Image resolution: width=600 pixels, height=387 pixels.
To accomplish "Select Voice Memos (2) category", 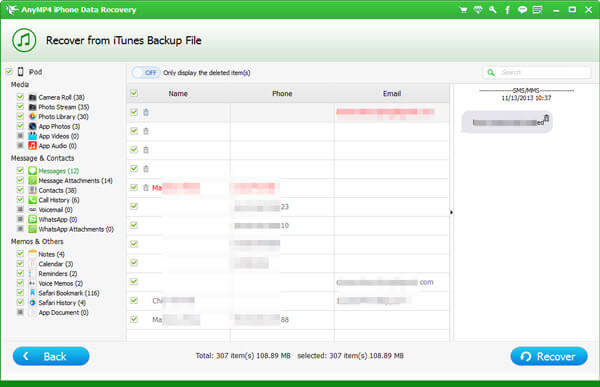I will (x=60, y=284).
